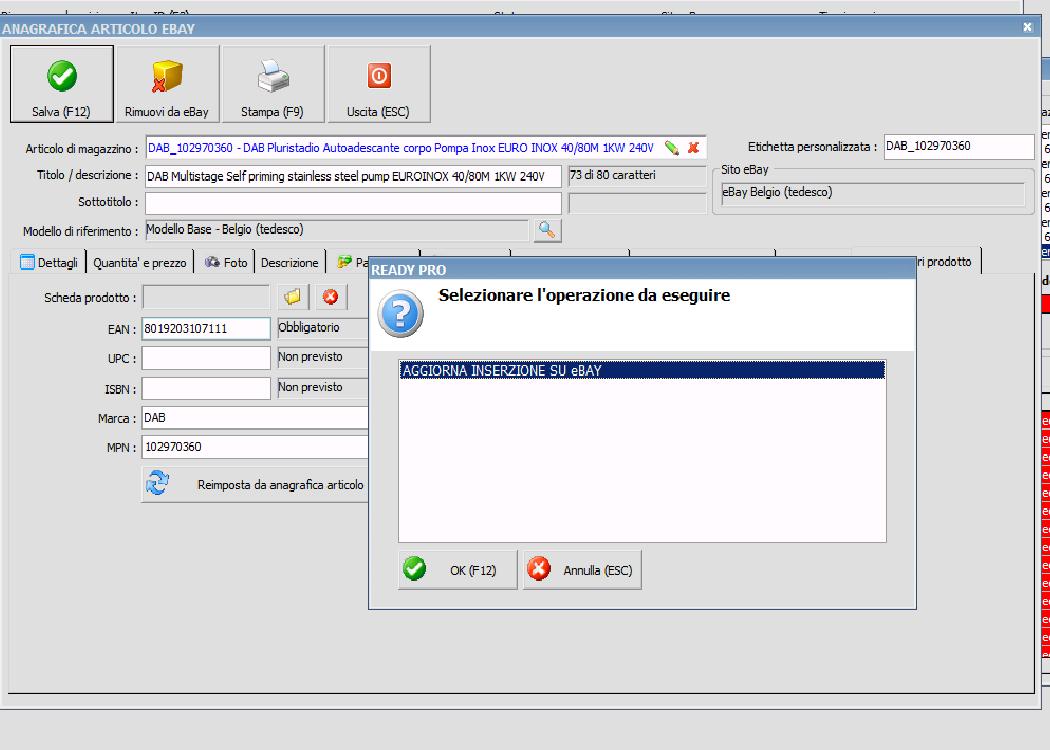Switch to the Dettagli tab

(49, 262)
